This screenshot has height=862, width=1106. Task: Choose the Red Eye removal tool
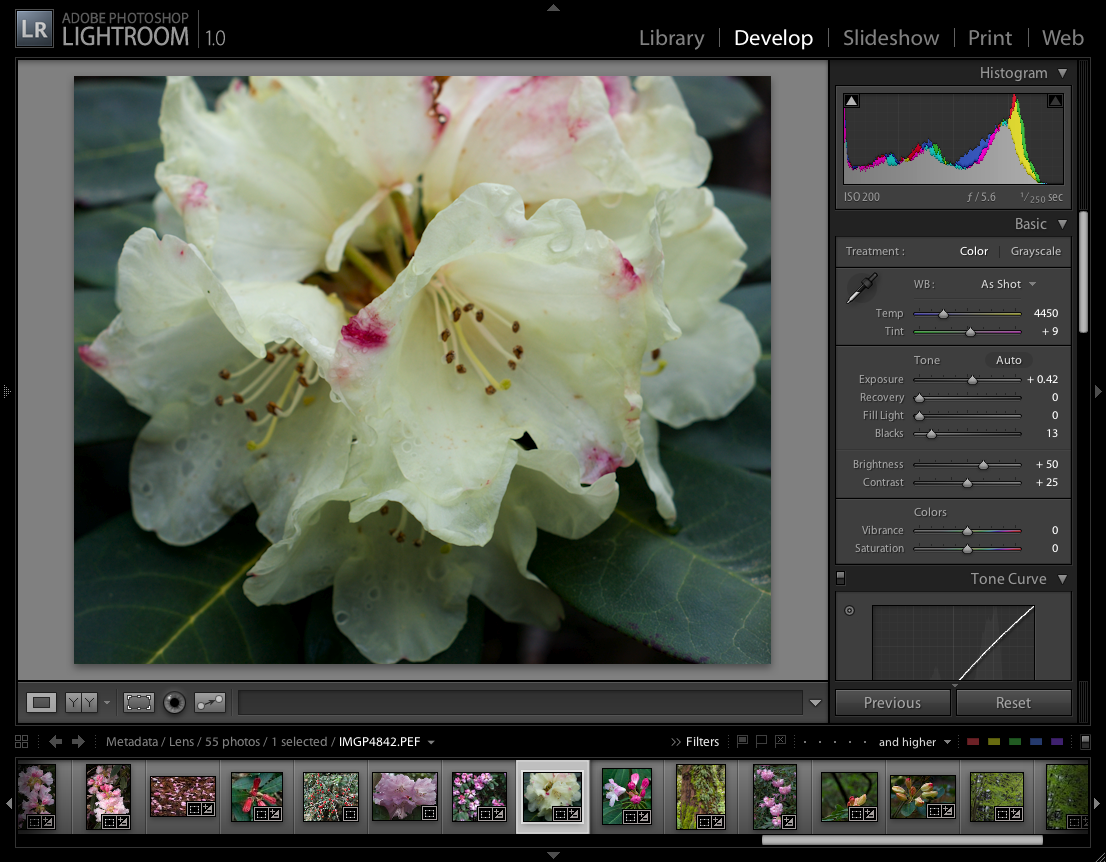(174, 703)
